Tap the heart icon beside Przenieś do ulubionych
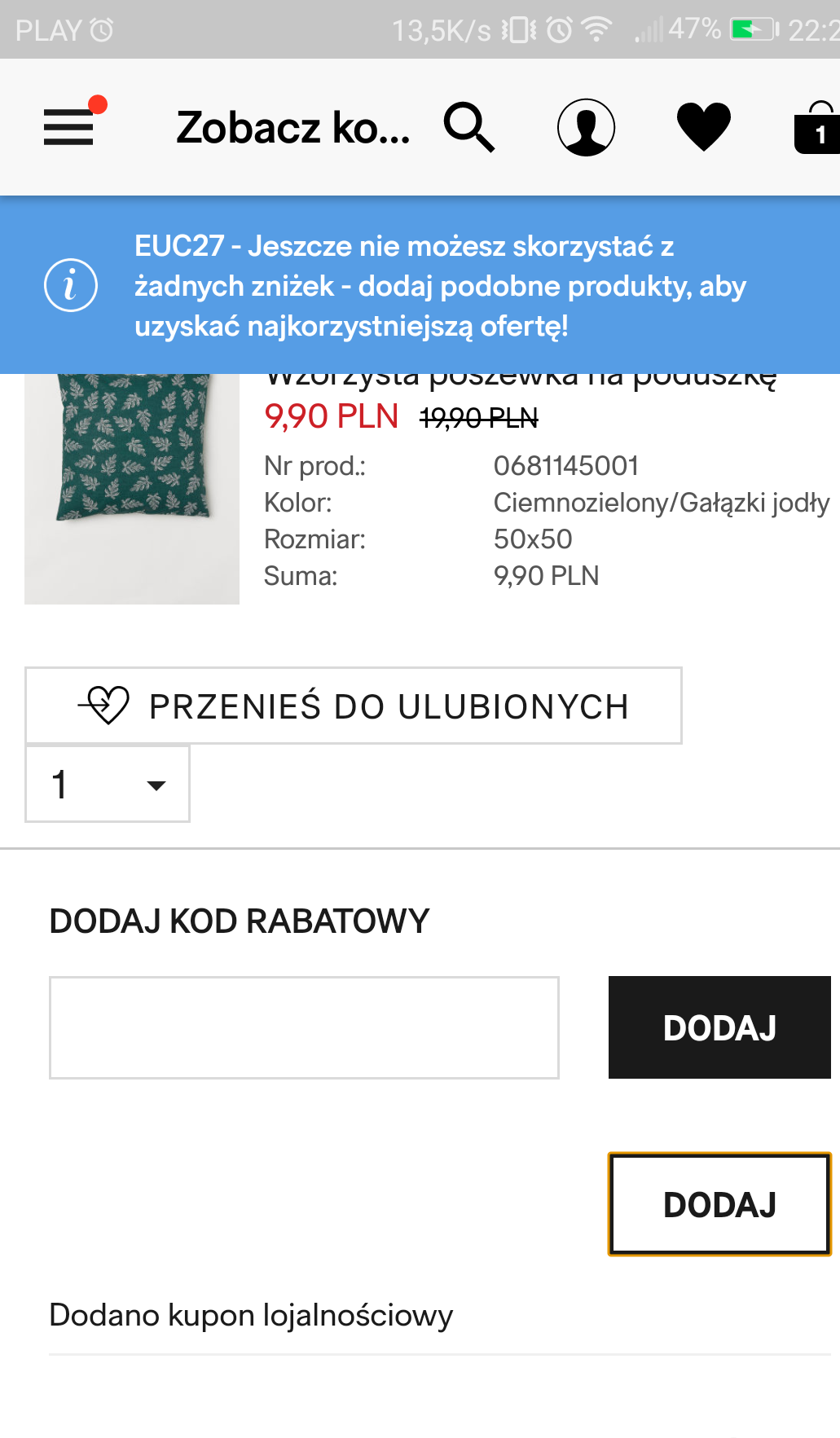 (106, 705)
